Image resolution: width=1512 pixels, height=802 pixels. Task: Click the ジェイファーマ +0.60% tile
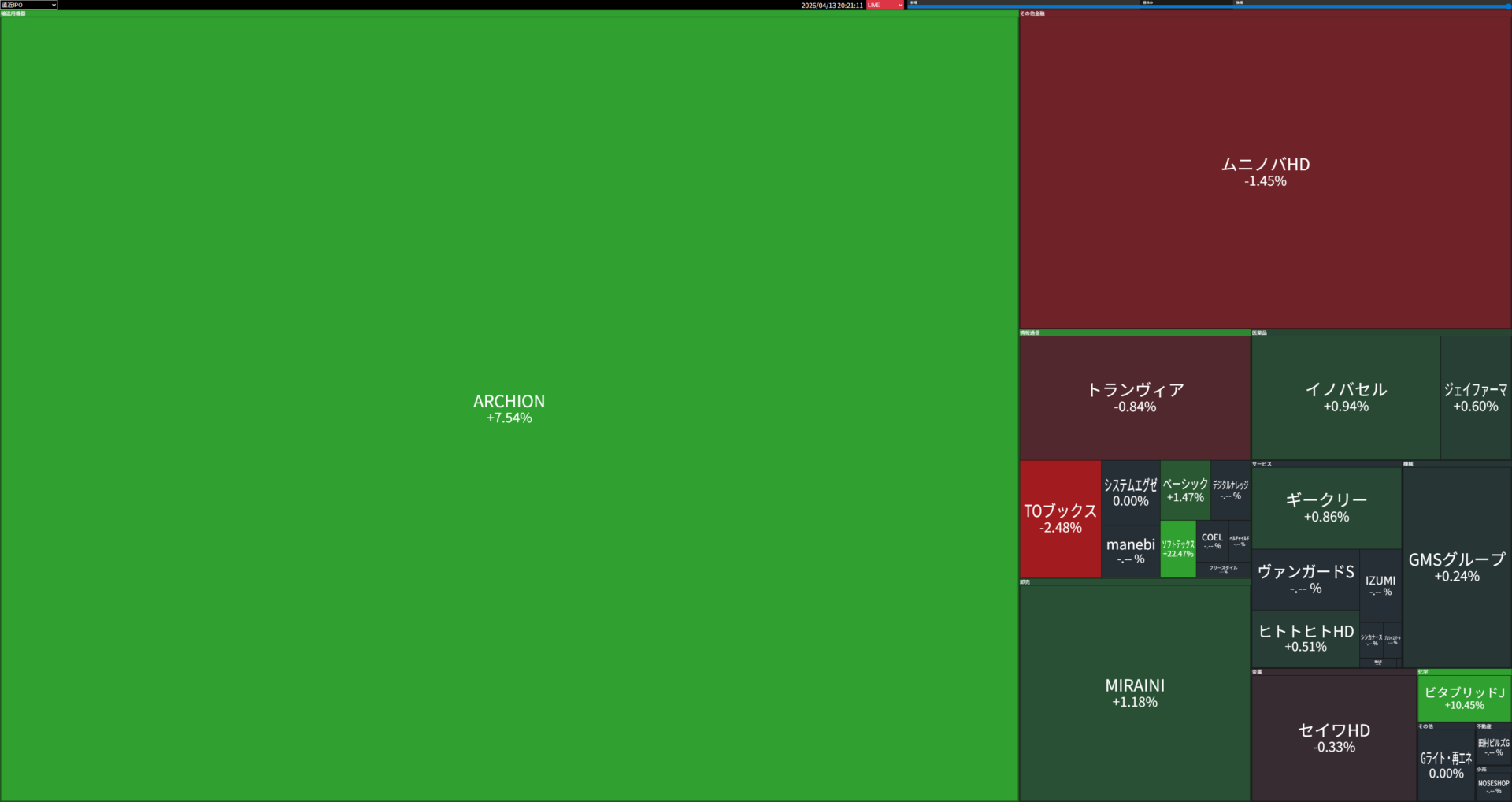[1476, 397]
